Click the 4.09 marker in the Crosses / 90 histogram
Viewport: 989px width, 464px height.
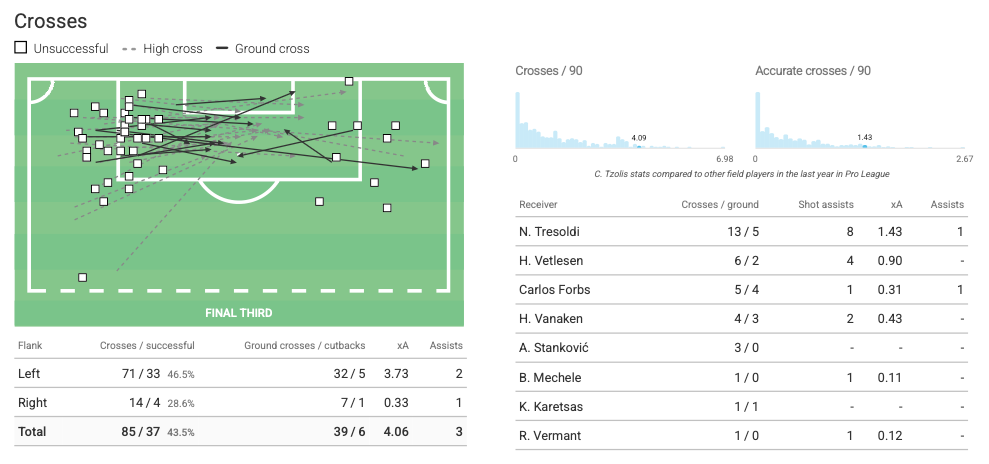pyautogui.click(x=639, y=146)
